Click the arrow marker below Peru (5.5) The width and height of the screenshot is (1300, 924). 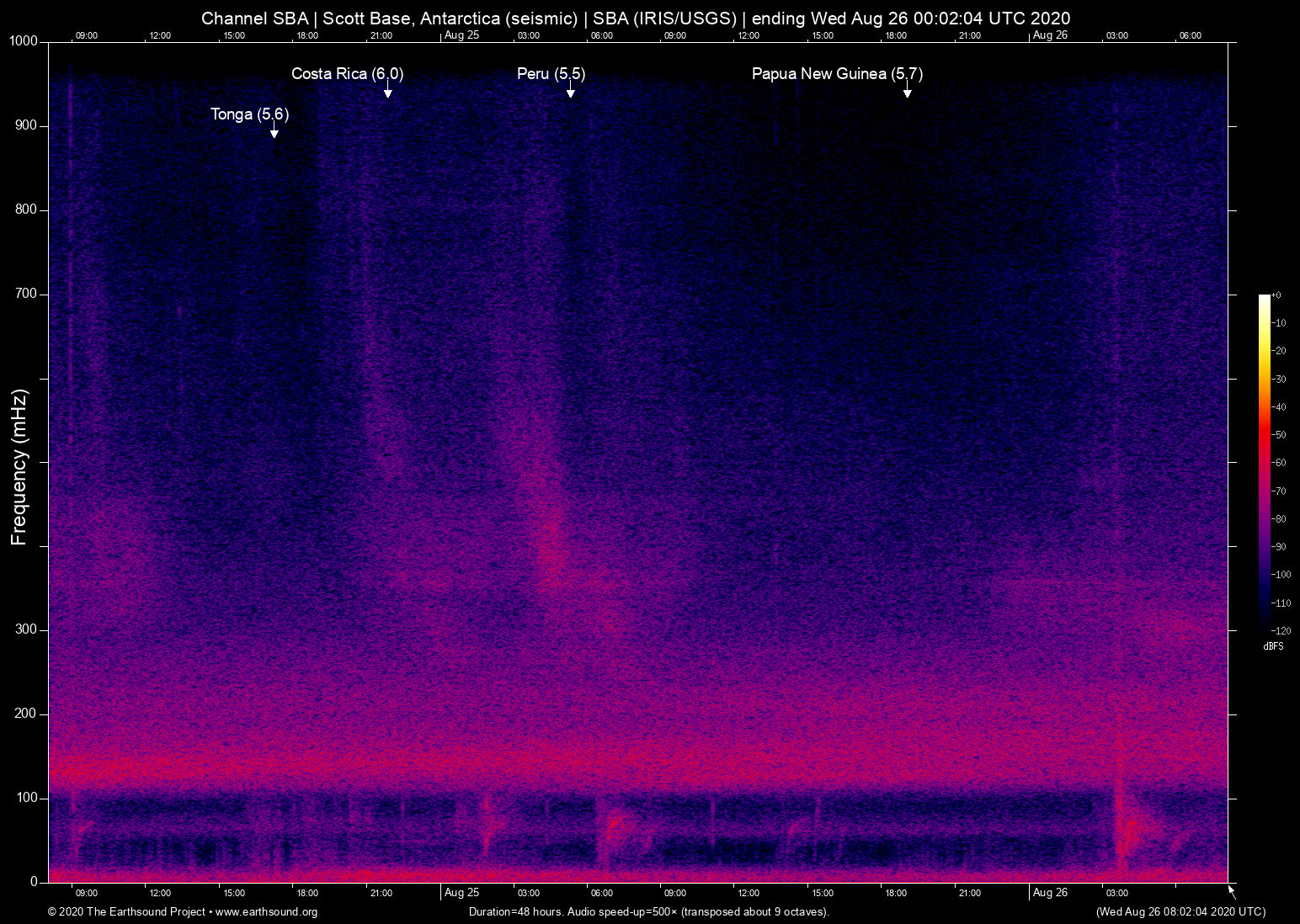[570, 93]
